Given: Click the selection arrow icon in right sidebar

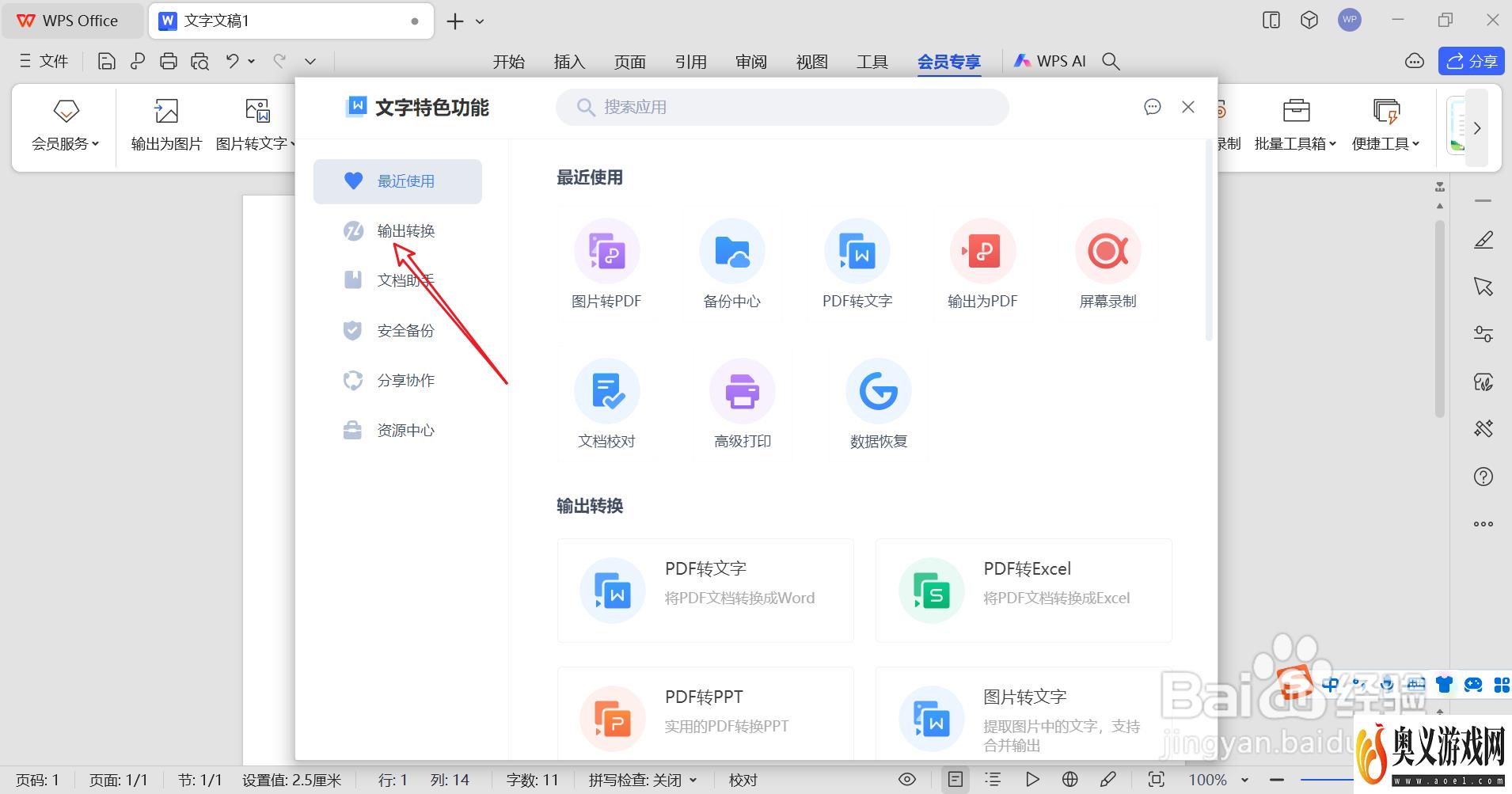Looking at the screenshot, I should (x=1484, y=287).
